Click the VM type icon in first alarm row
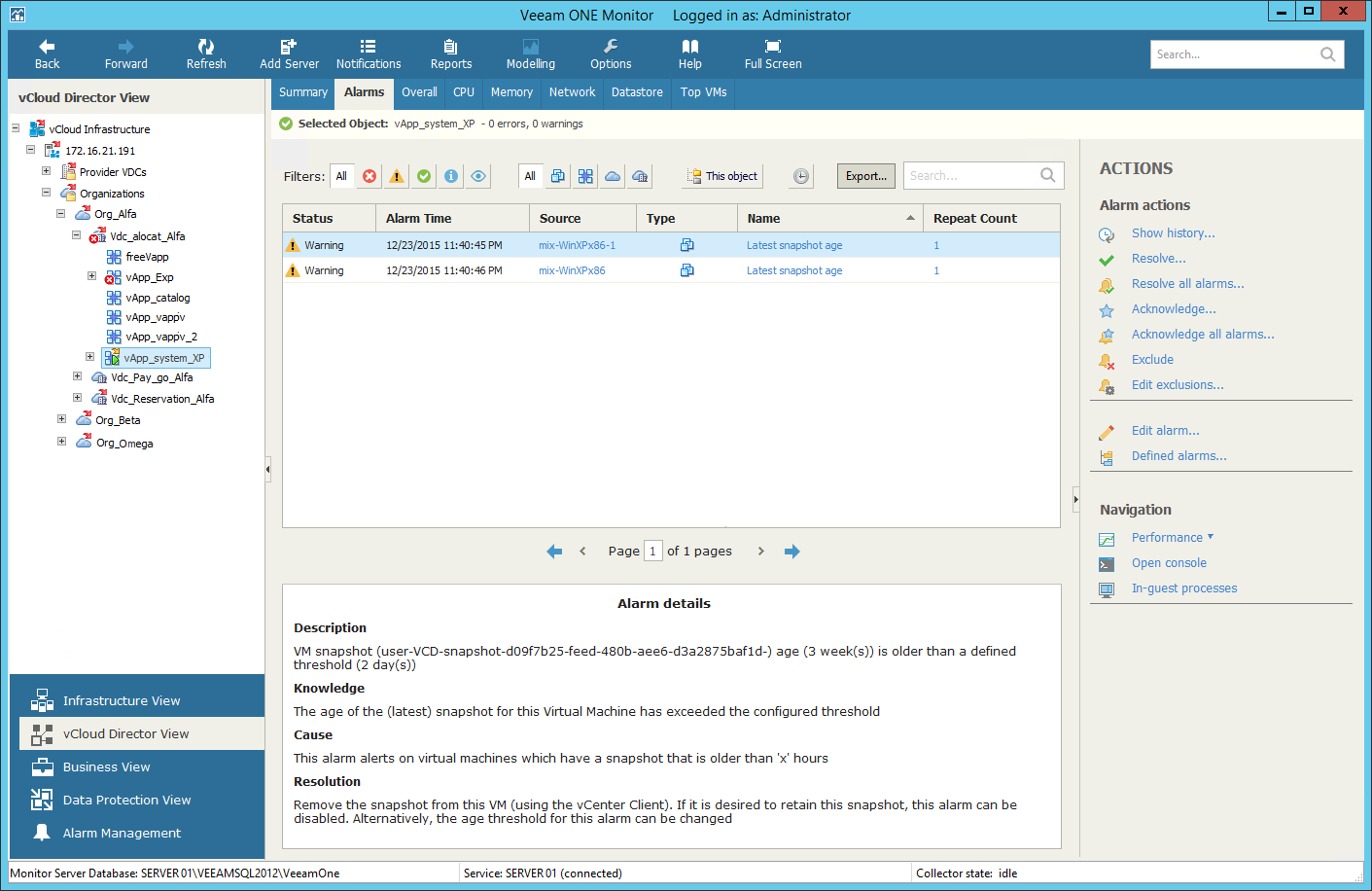The image size is (1372, 891). 687,245
